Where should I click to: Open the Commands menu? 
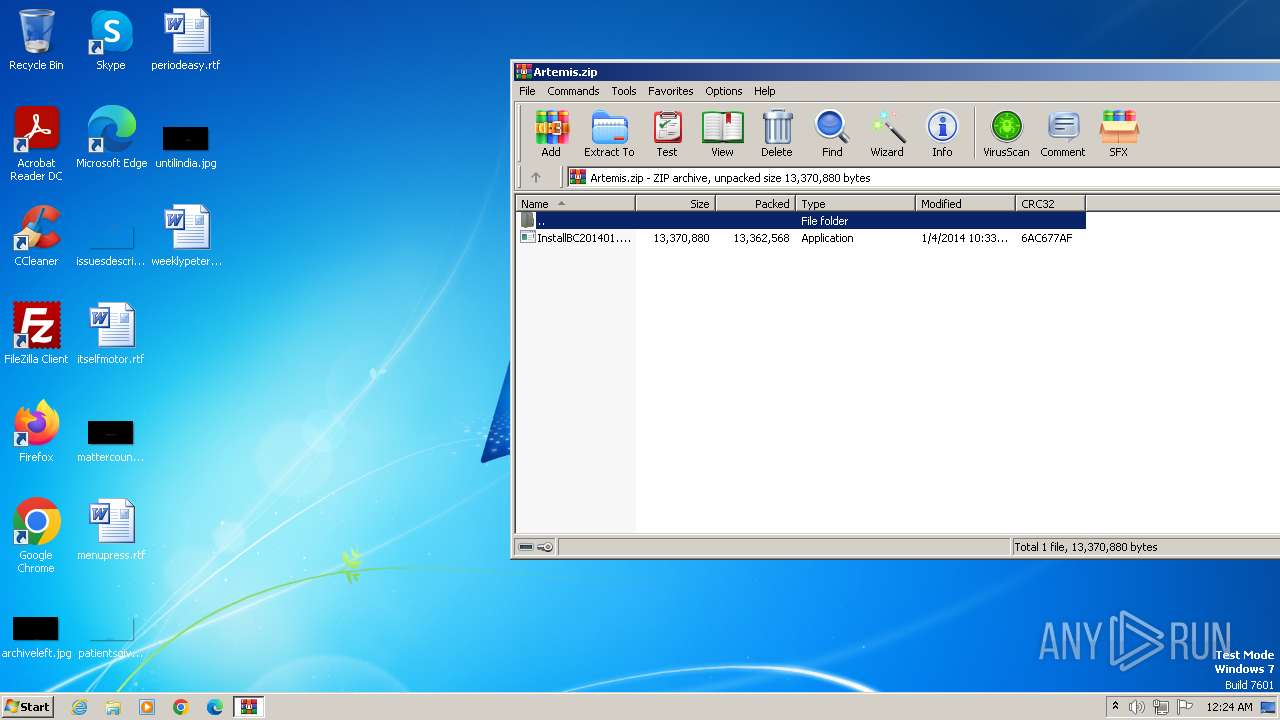coord(573,91)
